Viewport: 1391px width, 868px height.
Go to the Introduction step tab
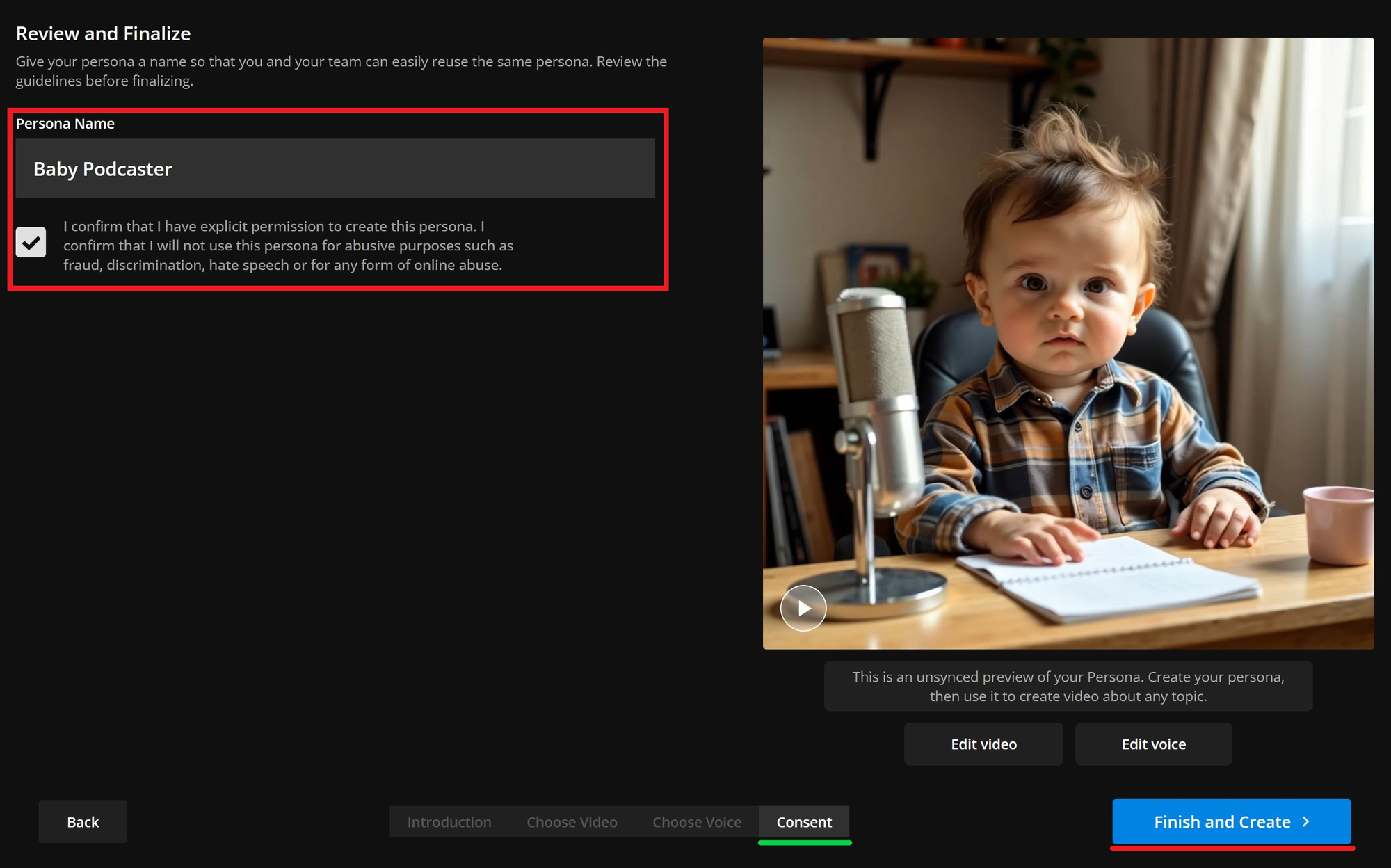[x=449, y=822]
